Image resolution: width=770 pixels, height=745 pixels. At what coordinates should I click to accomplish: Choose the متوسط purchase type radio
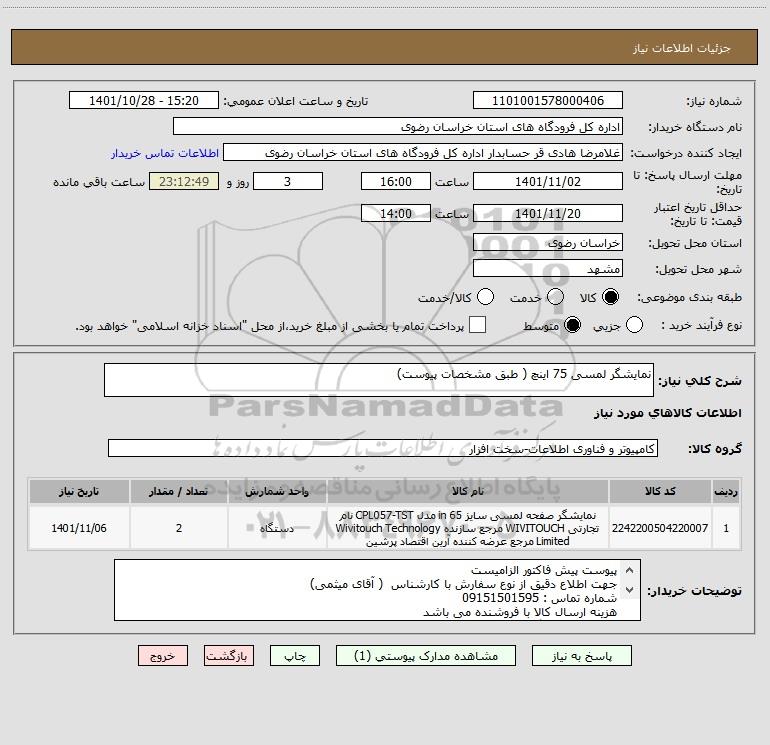tap(572, 325)
